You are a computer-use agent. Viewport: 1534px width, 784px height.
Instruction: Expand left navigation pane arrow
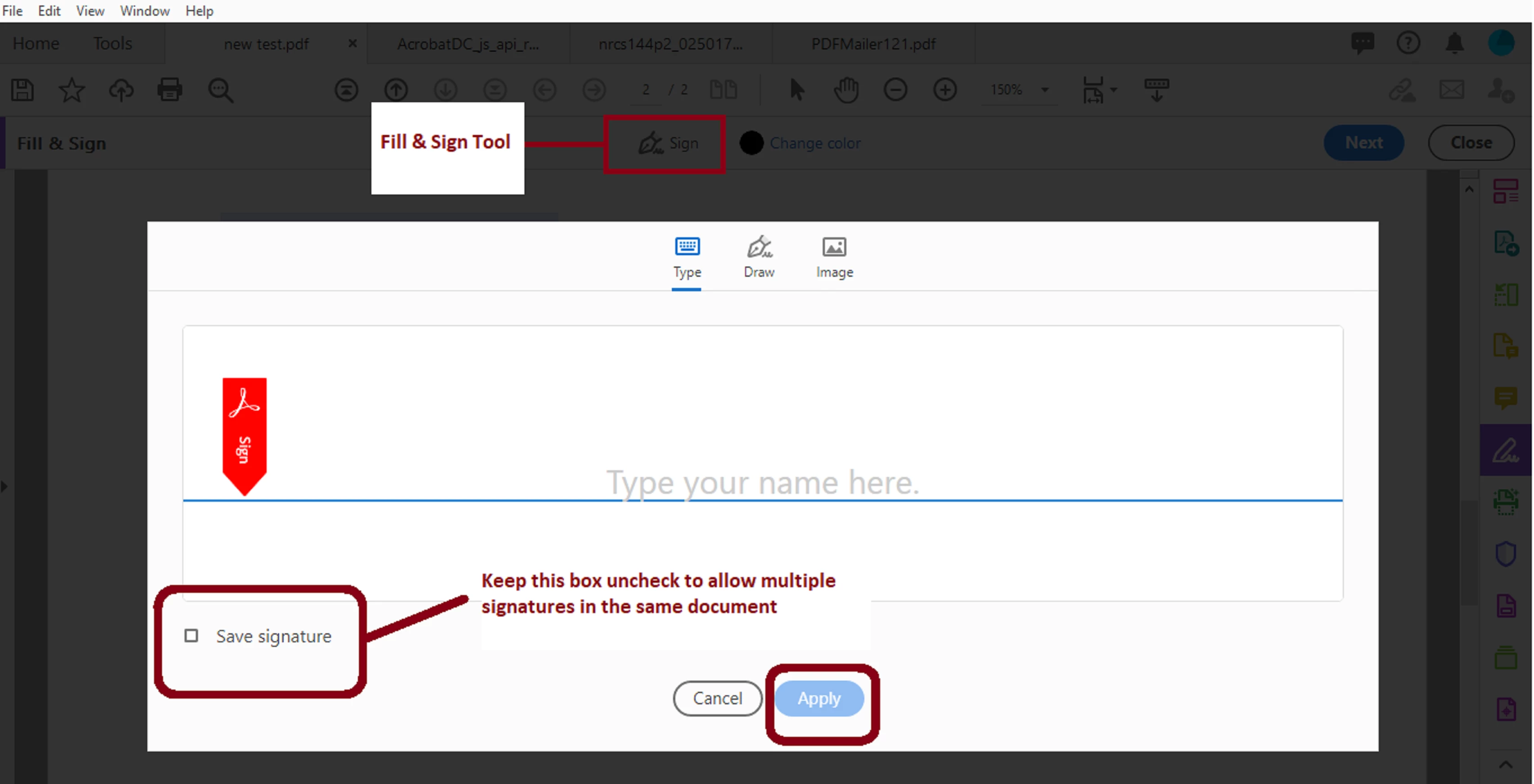[x=5, y=487]
